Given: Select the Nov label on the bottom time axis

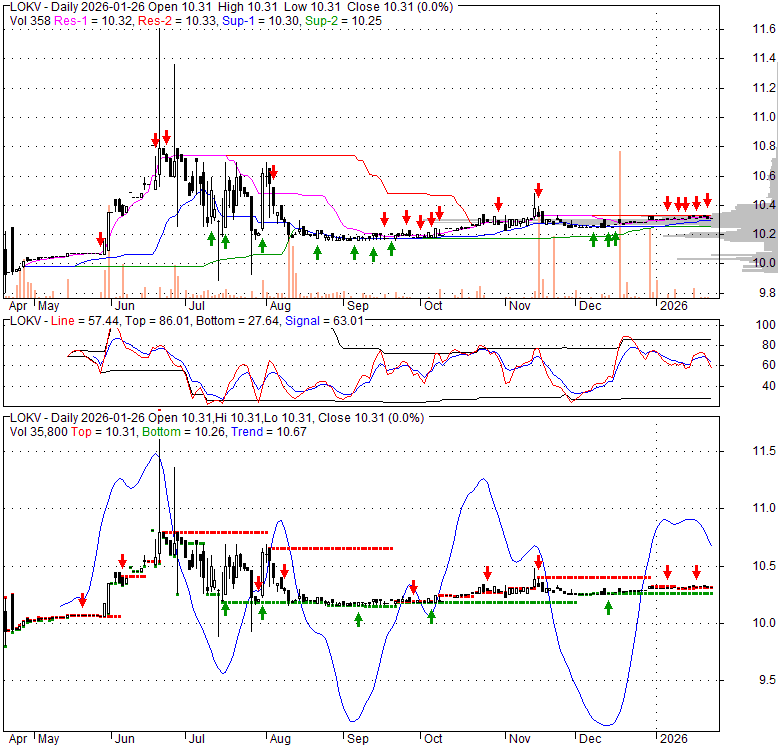Looking at the screenshot, I should coord(518,738).
